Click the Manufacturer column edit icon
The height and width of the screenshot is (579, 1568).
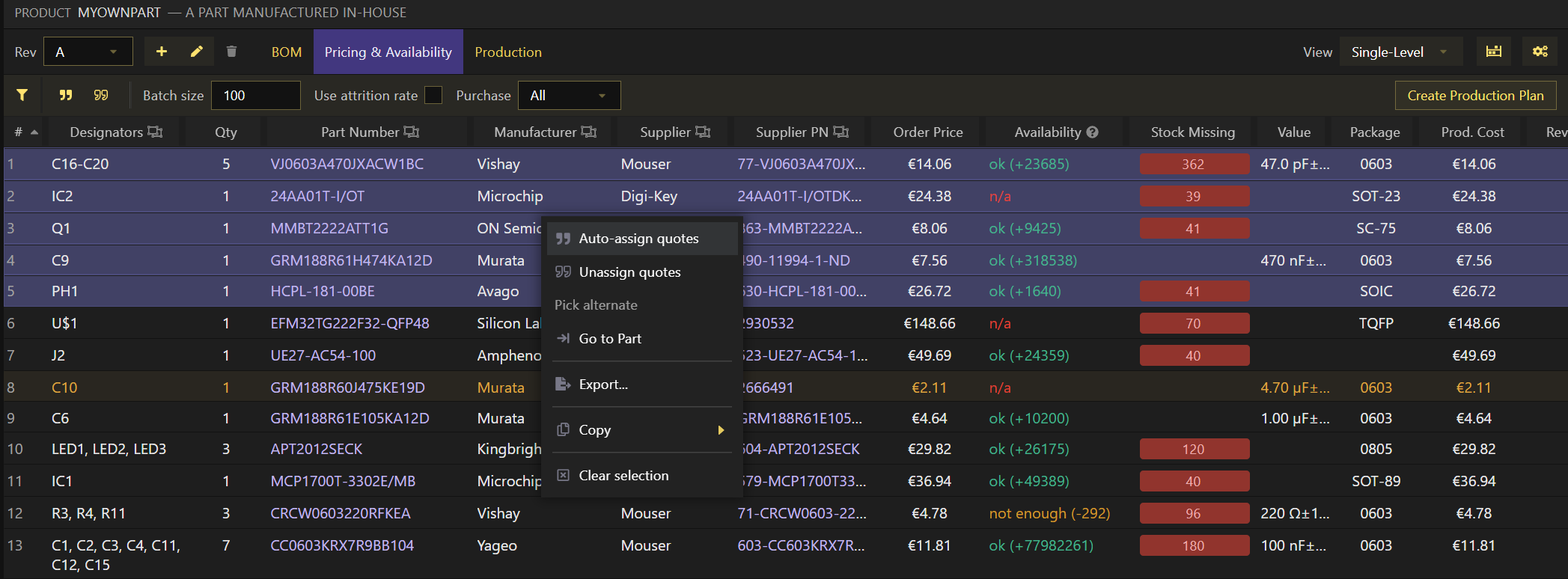[589, 132]
